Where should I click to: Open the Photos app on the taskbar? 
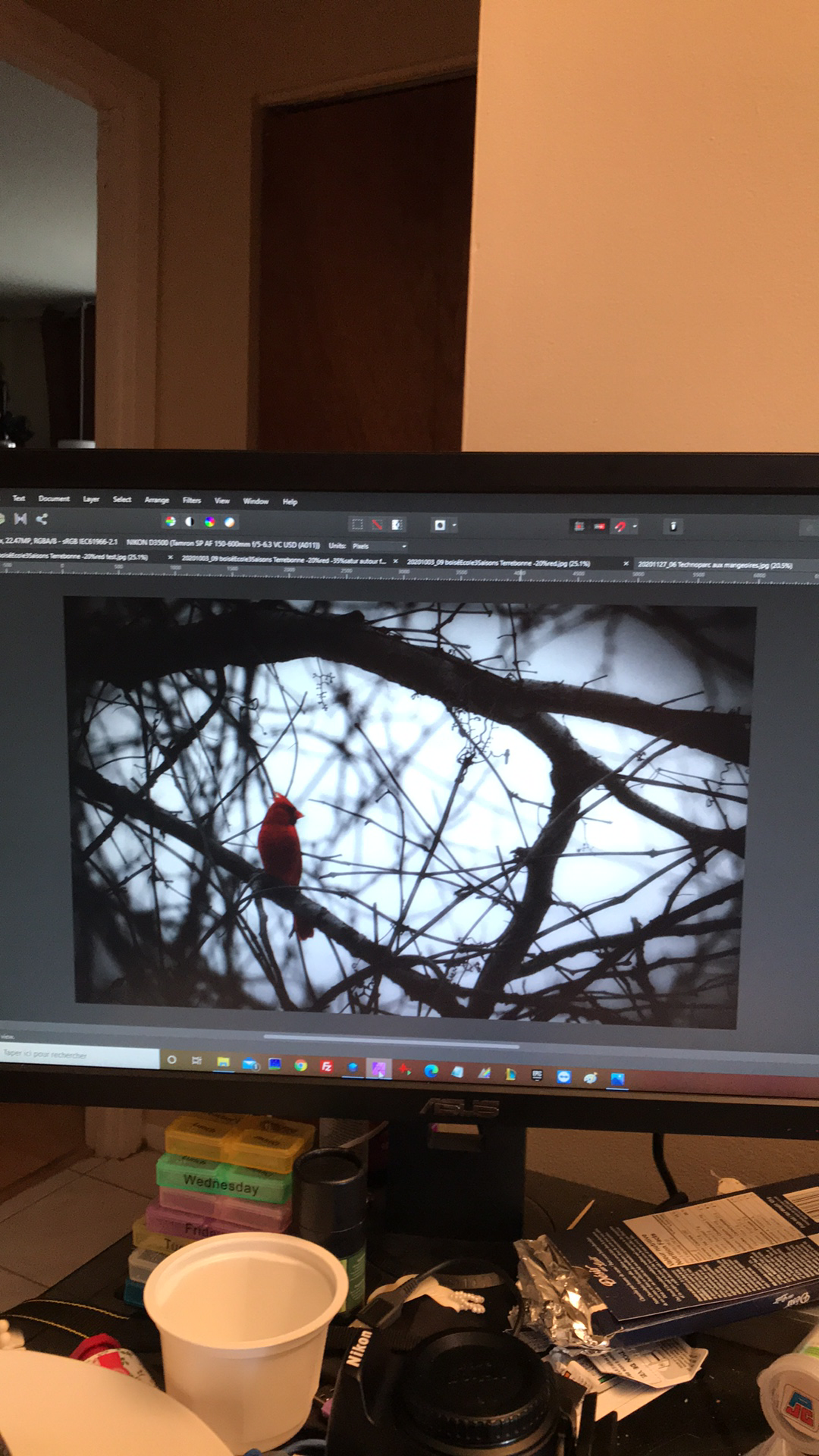coord(617,1078)
